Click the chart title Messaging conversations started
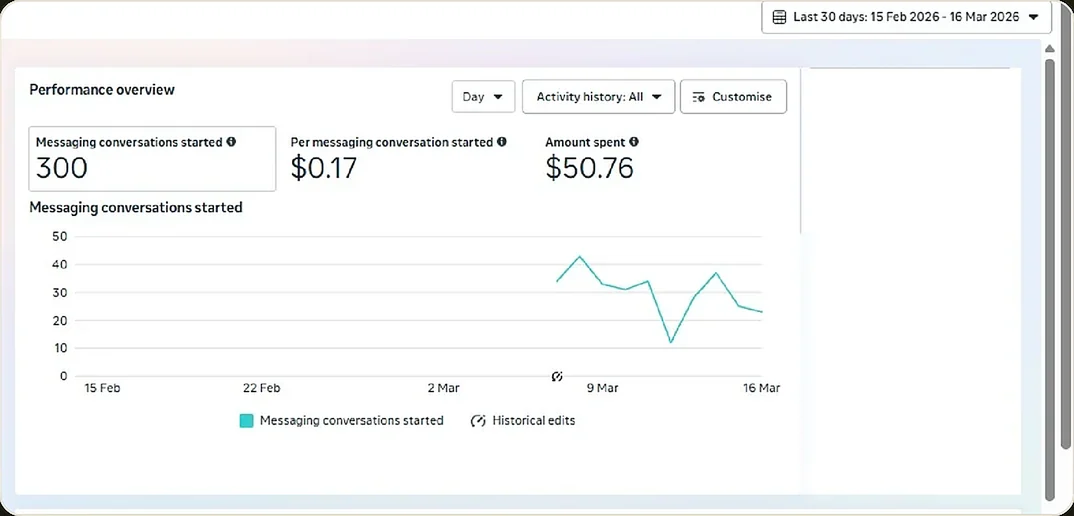 (136, 207)
